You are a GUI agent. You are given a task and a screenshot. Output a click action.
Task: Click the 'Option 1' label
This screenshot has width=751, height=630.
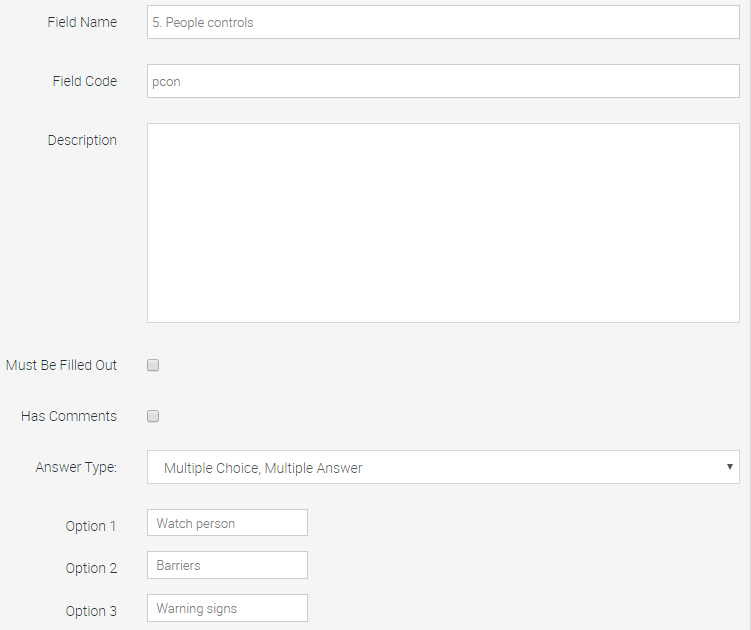pyautogui.click(x=91, y=526)
